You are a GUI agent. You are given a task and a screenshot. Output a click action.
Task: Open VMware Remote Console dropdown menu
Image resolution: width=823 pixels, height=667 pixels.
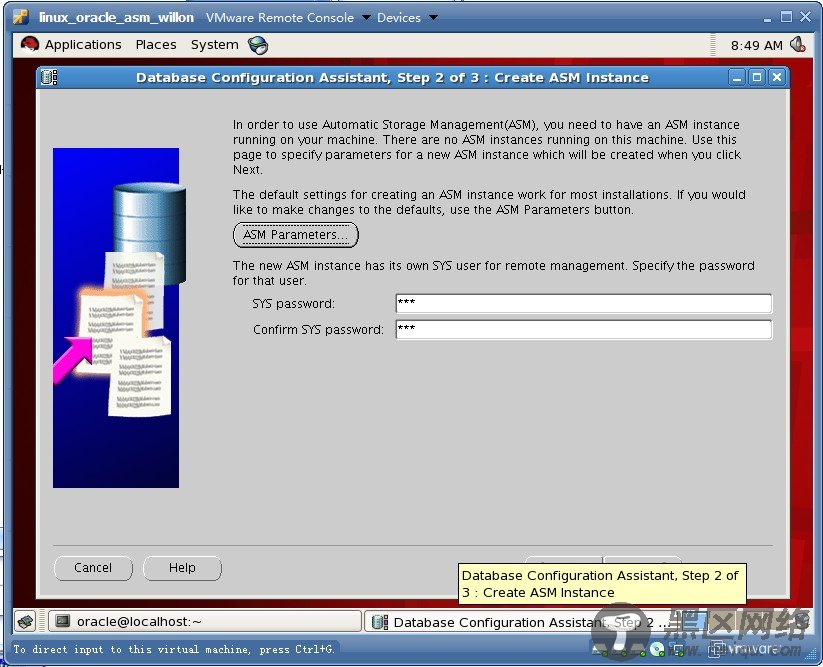pos(288,17)
